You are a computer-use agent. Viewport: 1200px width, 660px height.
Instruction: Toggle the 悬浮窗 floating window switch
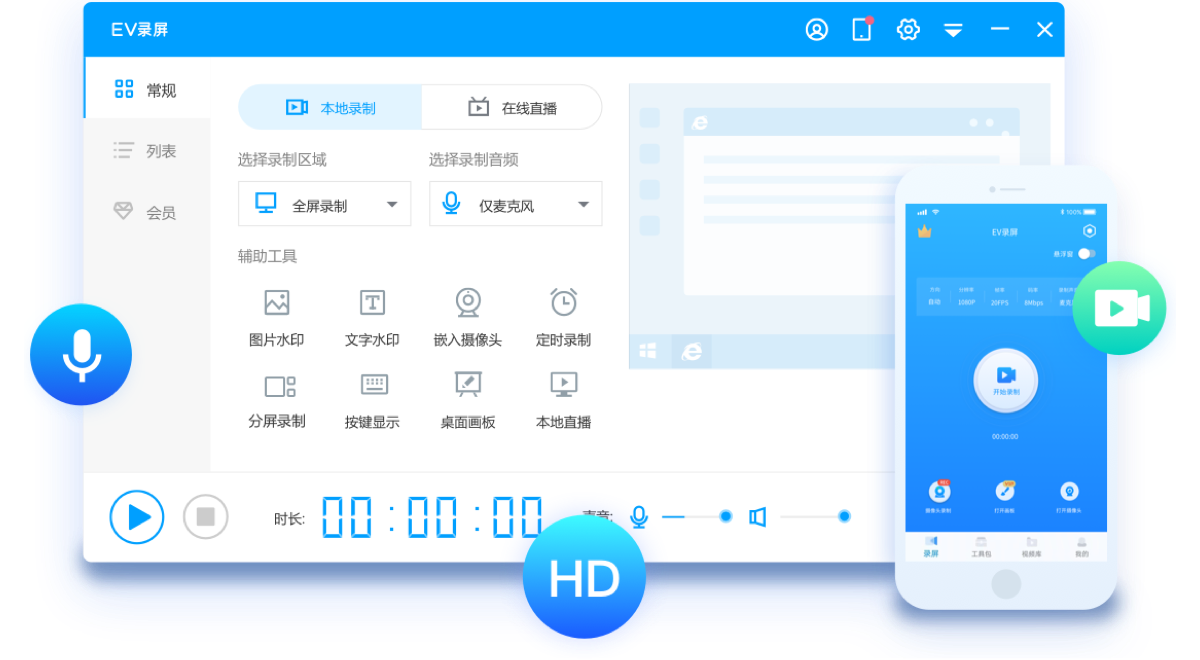pos(1086,255)
